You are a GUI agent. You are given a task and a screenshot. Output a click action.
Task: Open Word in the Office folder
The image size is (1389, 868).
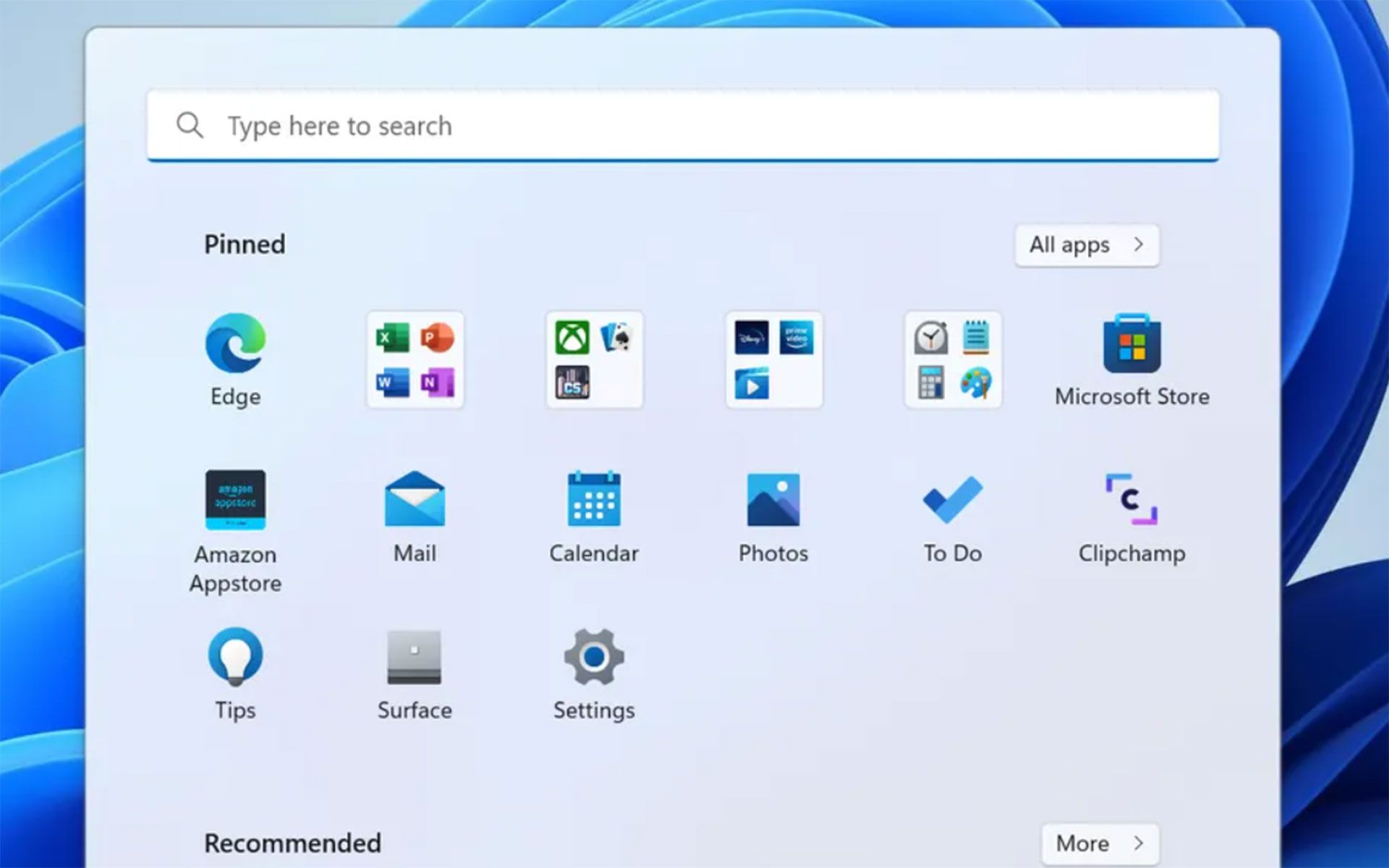393,383
